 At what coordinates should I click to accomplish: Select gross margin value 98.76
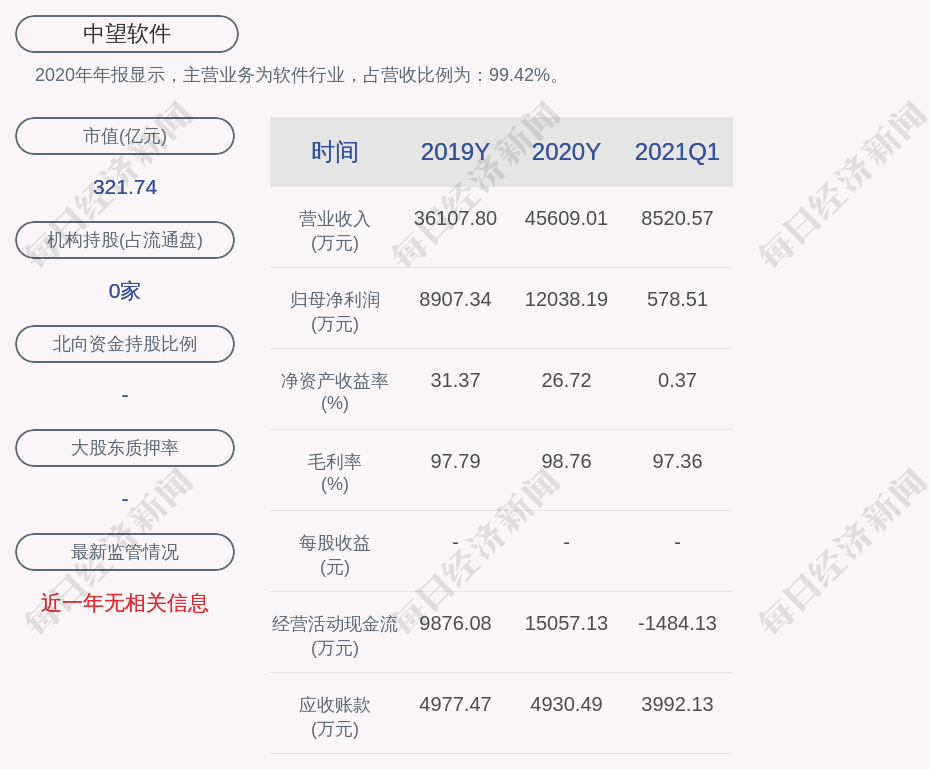[566, 461]
